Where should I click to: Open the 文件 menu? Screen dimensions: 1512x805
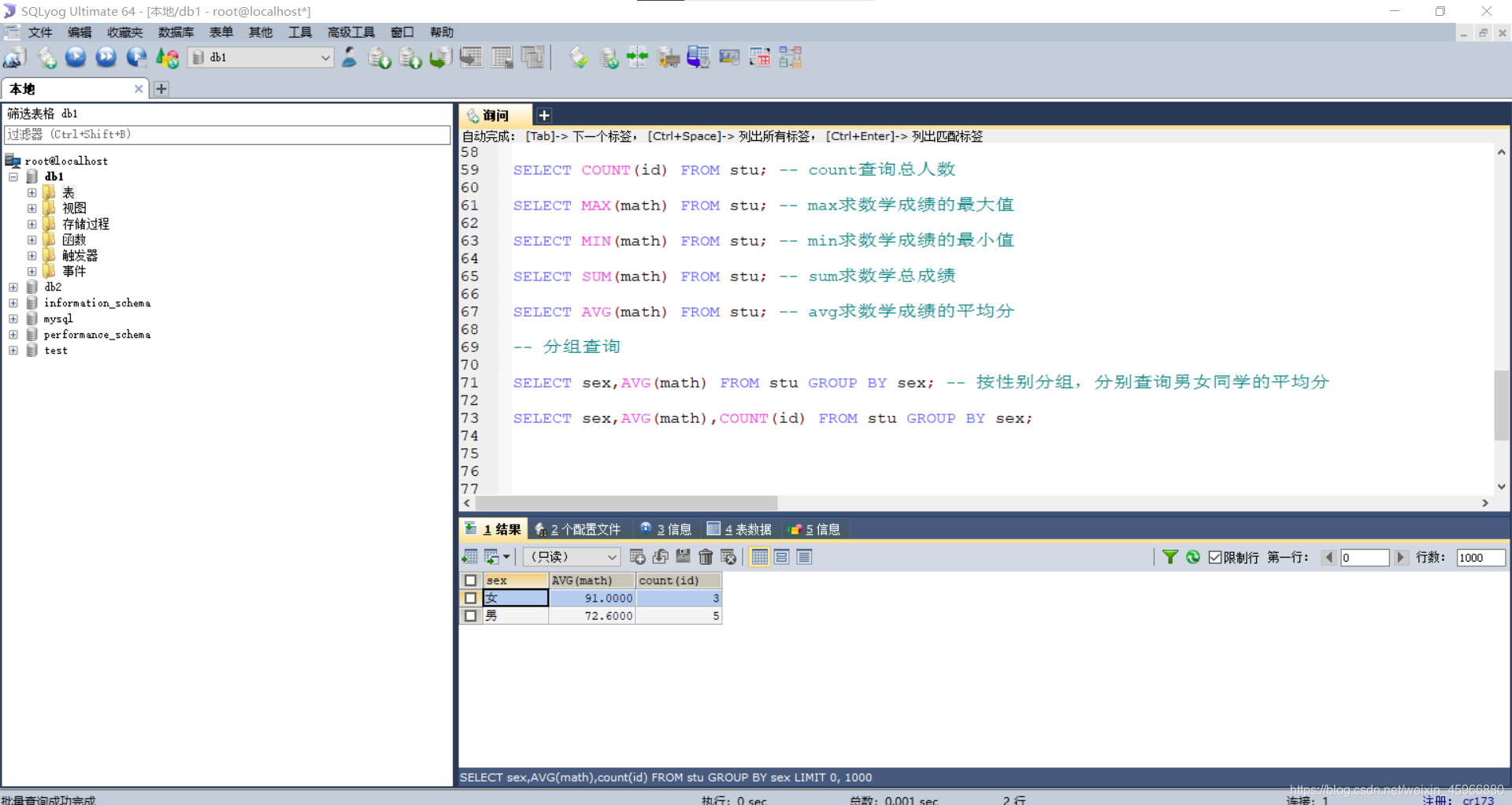point(39,32)
